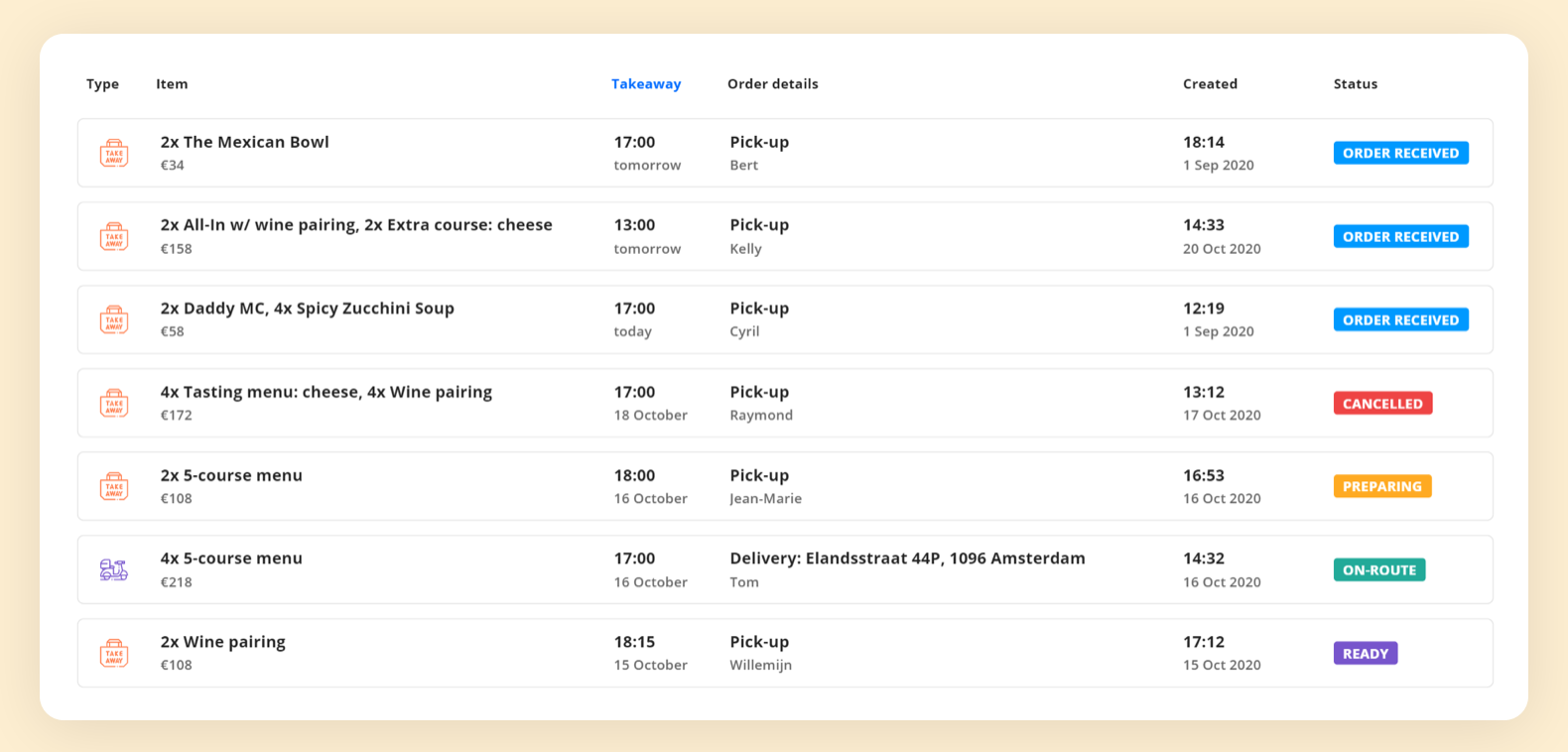Screen dimensions: 1568x752
Task: Click created date '17 Oct 2020'
Action: pos(1222,416)
